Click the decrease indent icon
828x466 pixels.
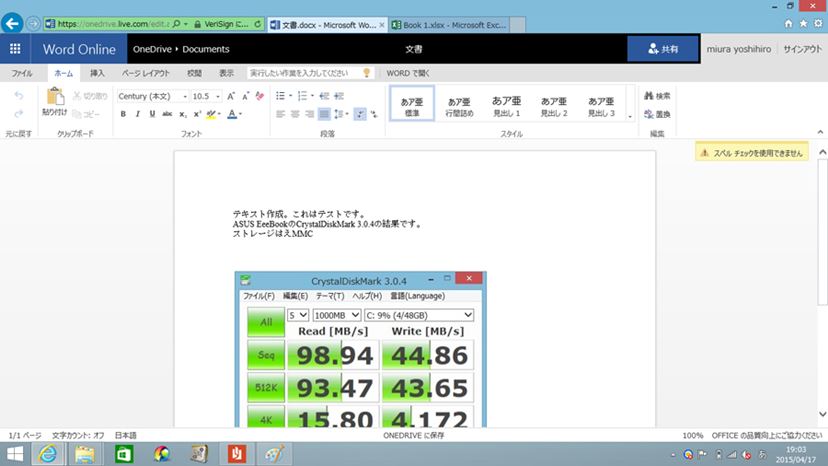tap(324, 96)
